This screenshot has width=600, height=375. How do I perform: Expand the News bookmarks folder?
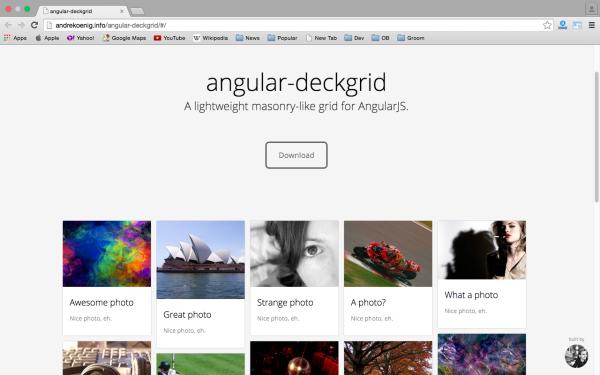[x=248, y=38]
